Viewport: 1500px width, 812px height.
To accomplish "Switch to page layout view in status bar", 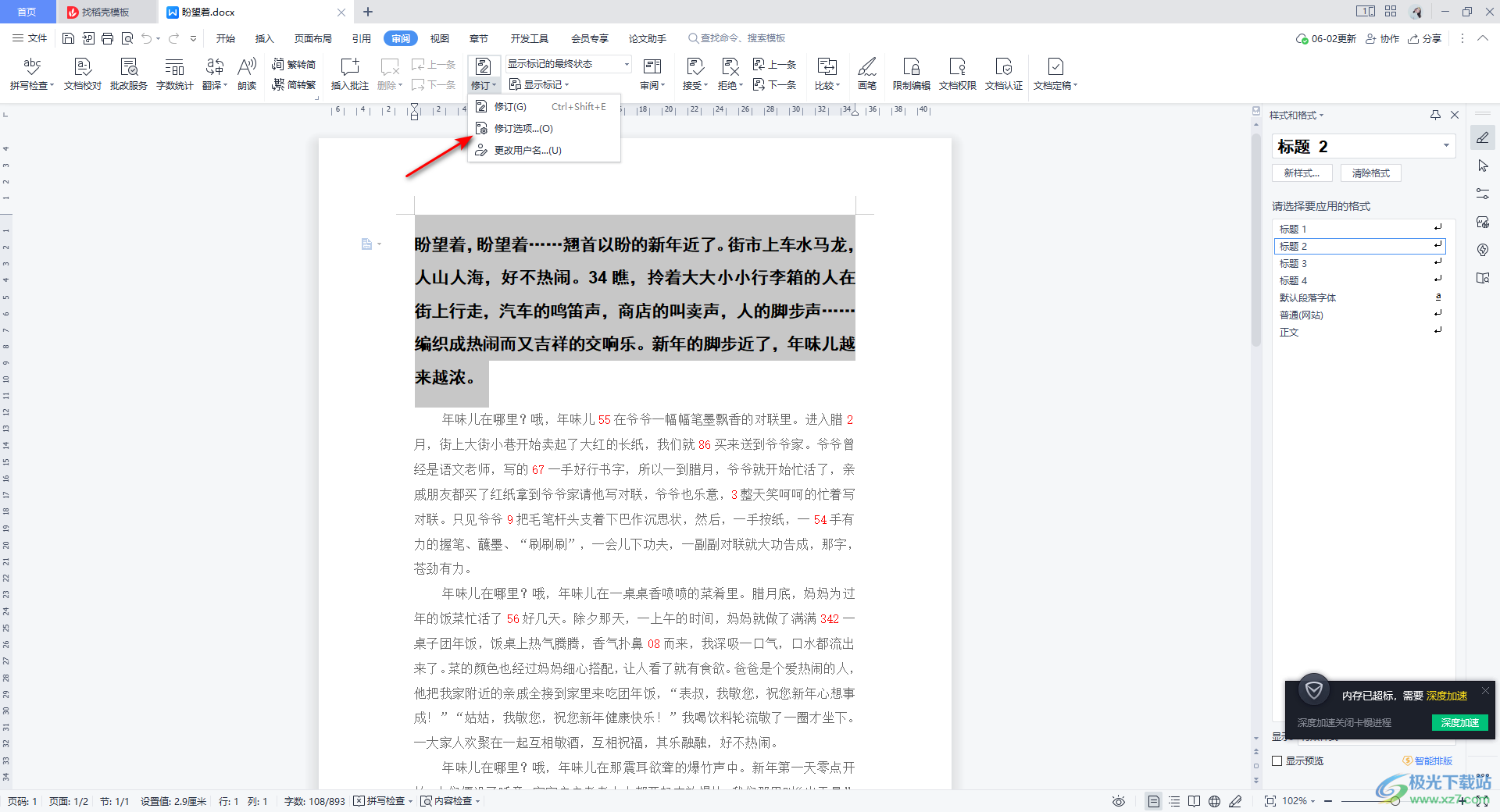I will tap(1153, 801).
